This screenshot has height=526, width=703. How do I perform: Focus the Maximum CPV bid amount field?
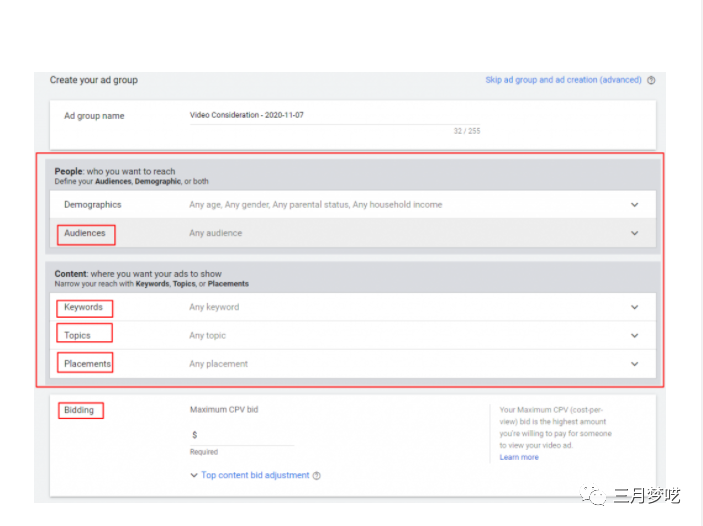click(x=242, y=435)
